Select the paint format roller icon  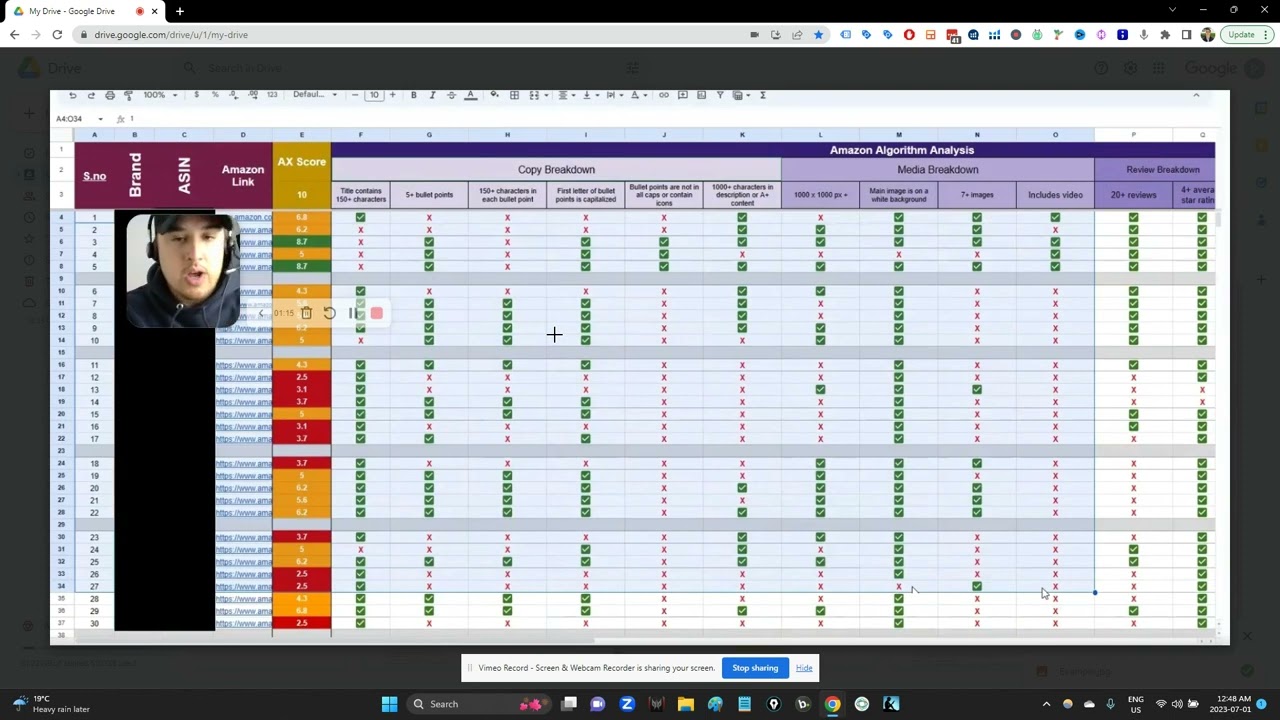(x=128, y=95)
